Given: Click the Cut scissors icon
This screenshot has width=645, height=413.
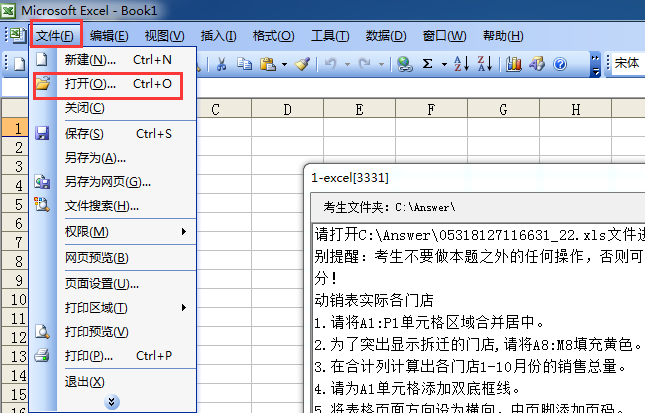Looking at the screenshot, I should click(220, 64).
